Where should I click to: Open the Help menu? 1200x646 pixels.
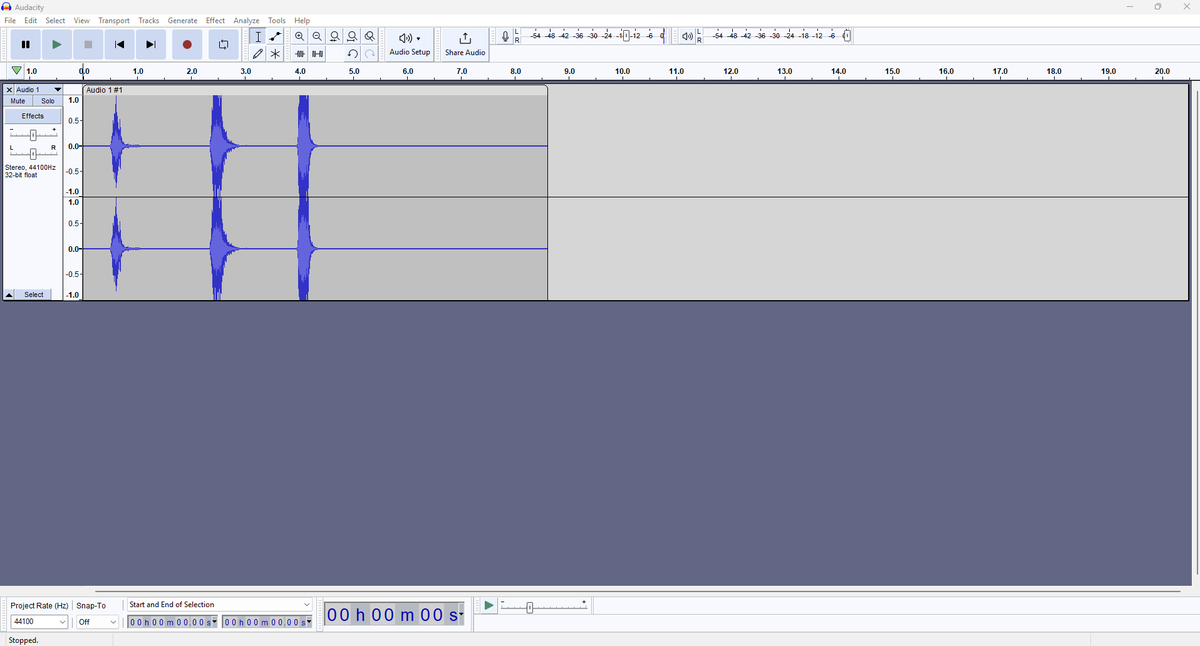point(302,20)
